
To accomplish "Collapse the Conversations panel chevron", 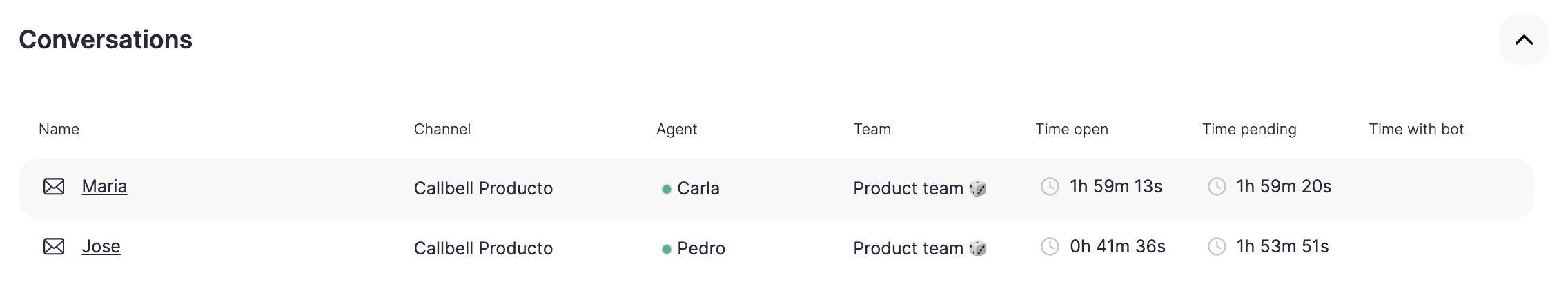I will pos(1523,40).
